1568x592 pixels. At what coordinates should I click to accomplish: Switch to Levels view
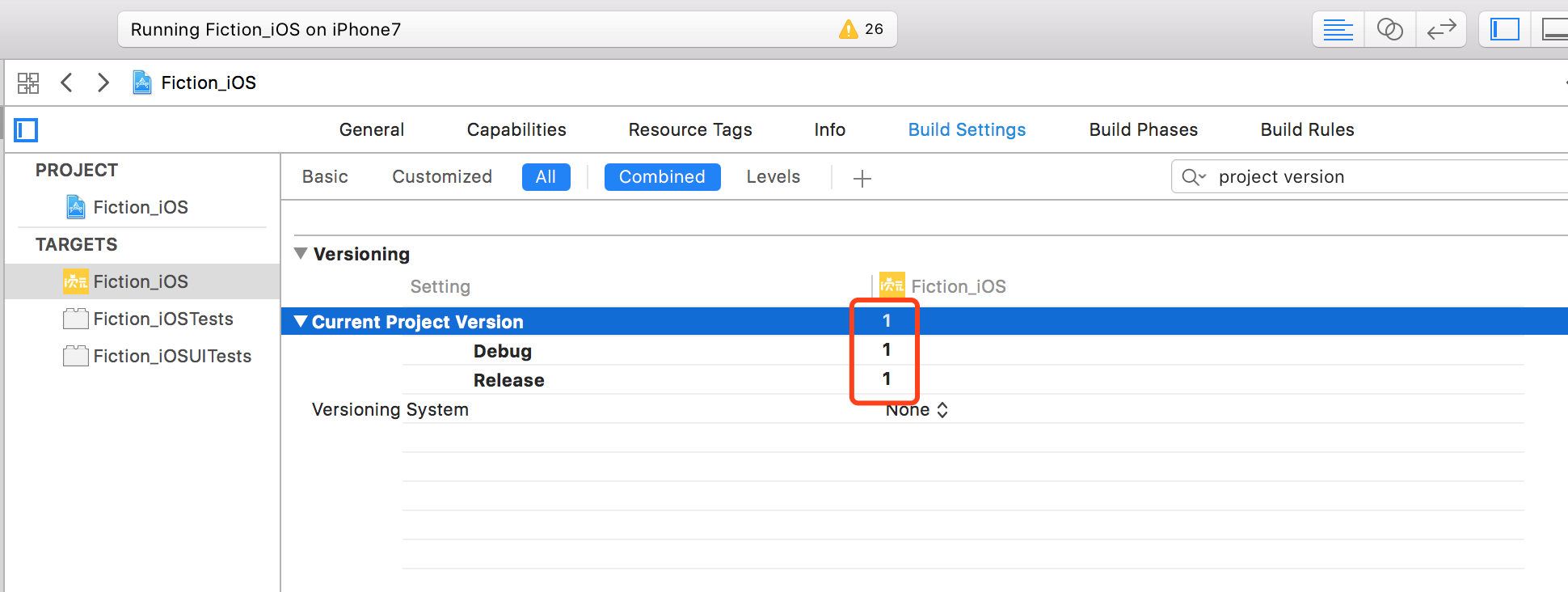pos(773,177)
